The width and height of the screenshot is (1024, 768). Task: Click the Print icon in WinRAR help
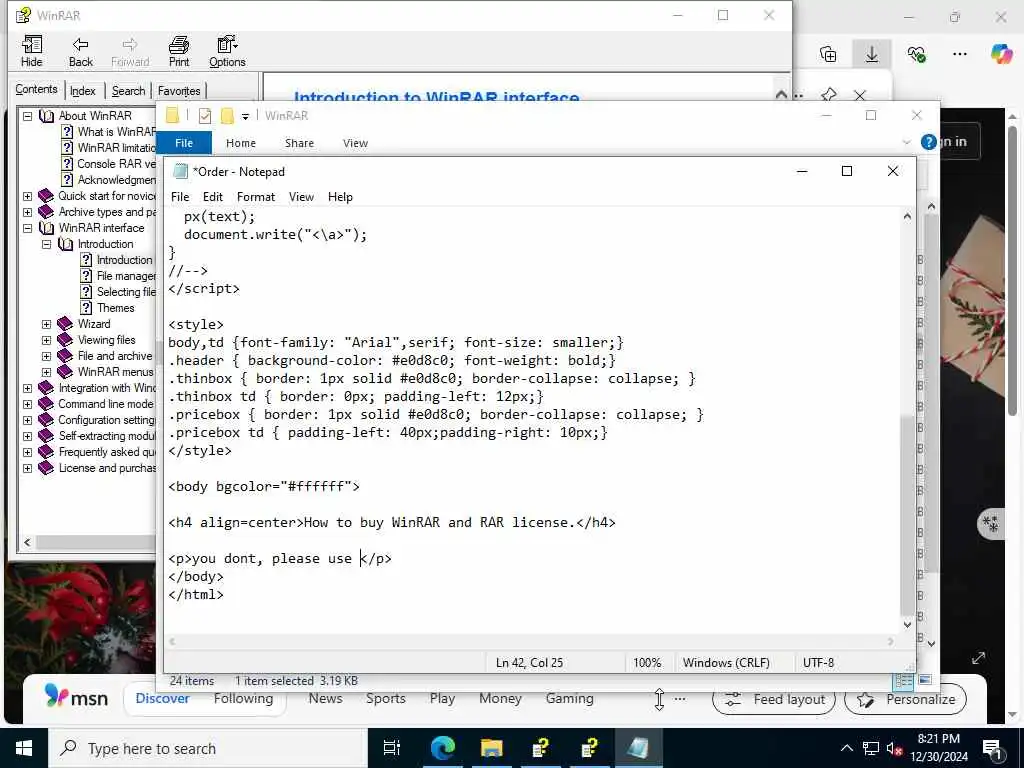click(178, 52)
